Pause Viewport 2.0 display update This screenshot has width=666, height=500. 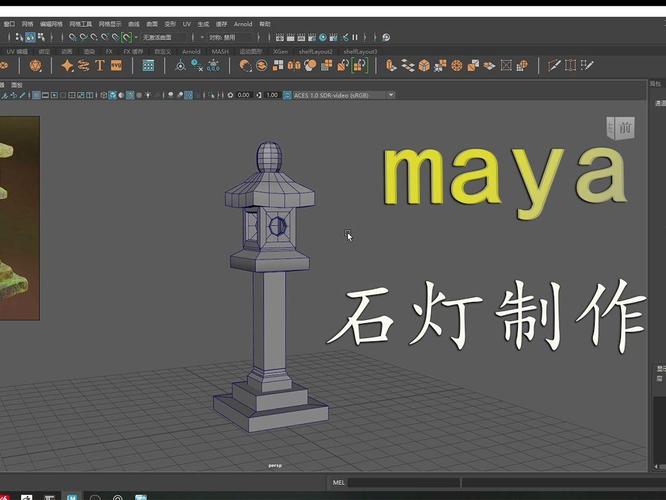(x=355, y=37)
